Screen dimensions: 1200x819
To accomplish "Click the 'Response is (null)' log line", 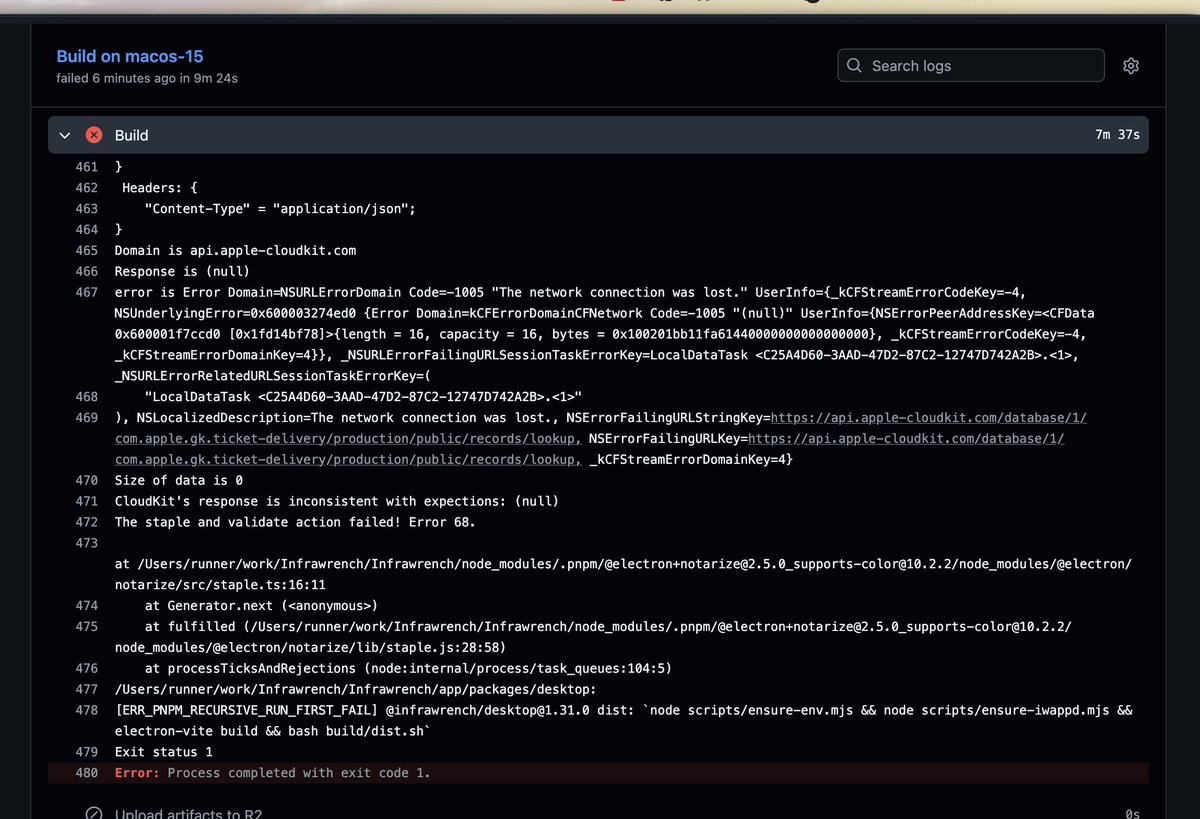I will [x=182, y=271].
